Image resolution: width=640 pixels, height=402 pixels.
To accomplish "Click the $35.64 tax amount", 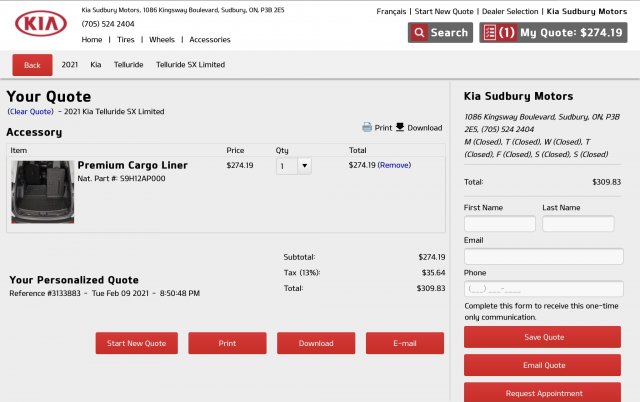I will click(433, 273).
